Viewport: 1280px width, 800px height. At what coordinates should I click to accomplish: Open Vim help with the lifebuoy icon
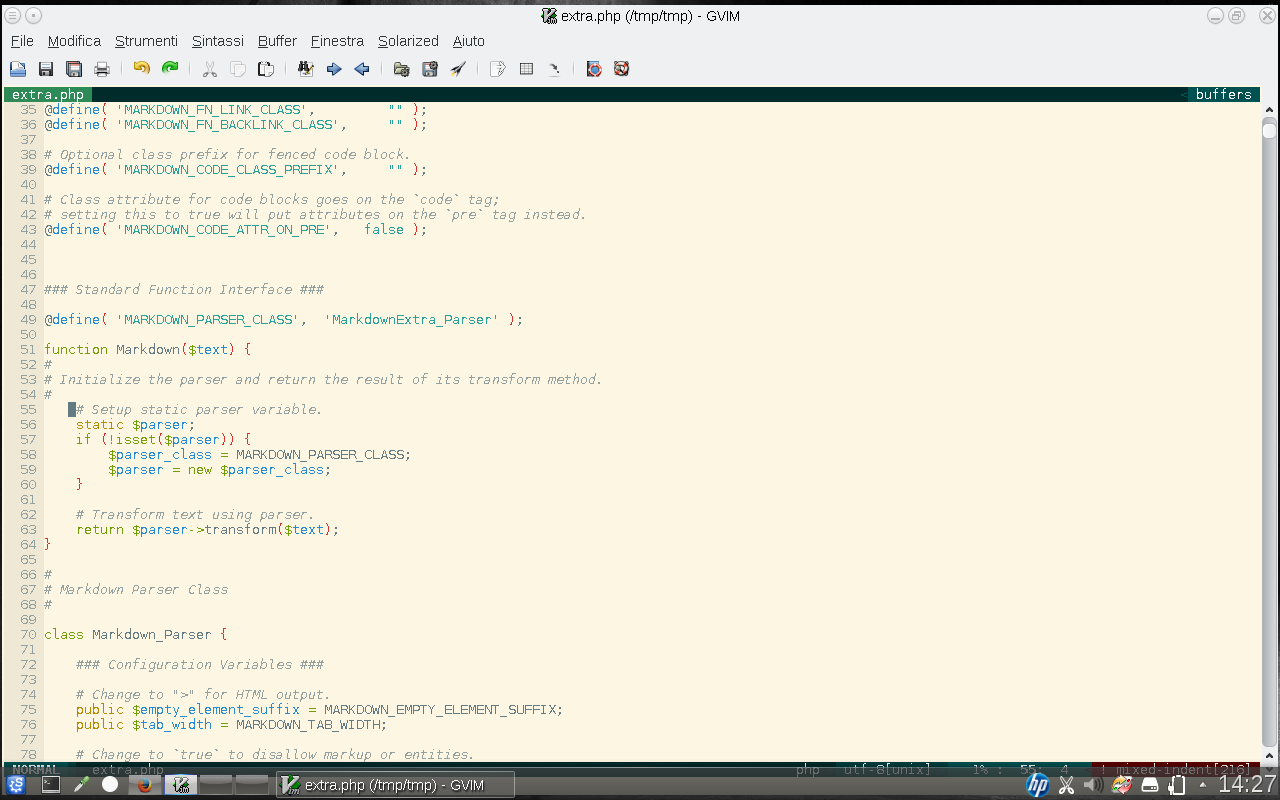(594, 69)
